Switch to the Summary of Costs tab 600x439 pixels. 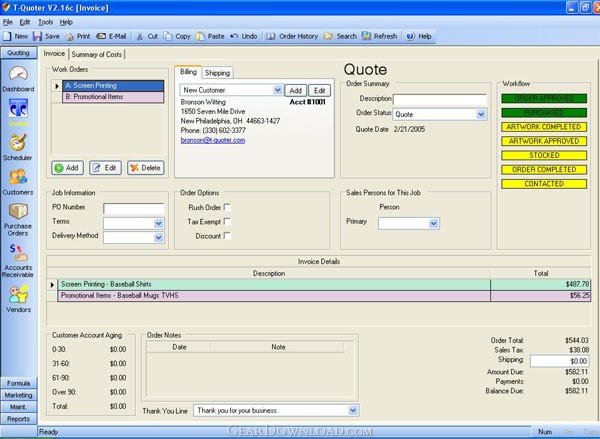coord(96,54)
